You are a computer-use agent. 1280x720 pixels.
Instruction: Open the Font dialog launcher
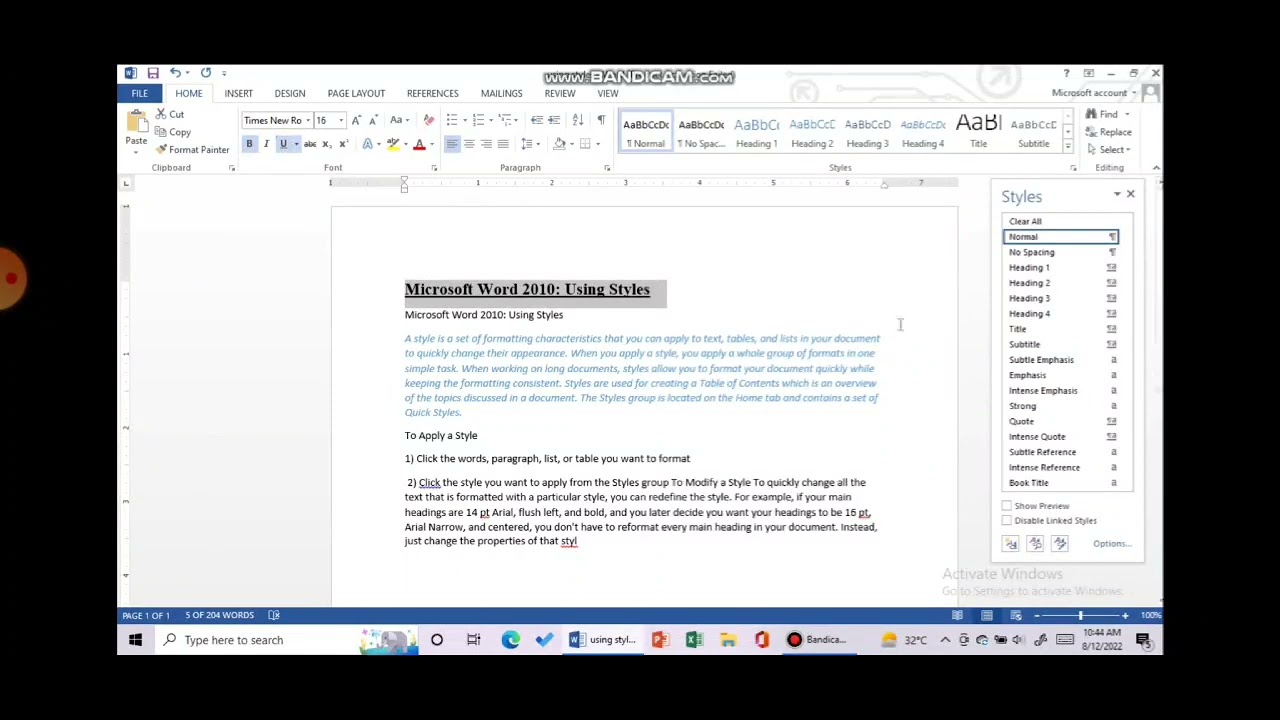(434, 168)
